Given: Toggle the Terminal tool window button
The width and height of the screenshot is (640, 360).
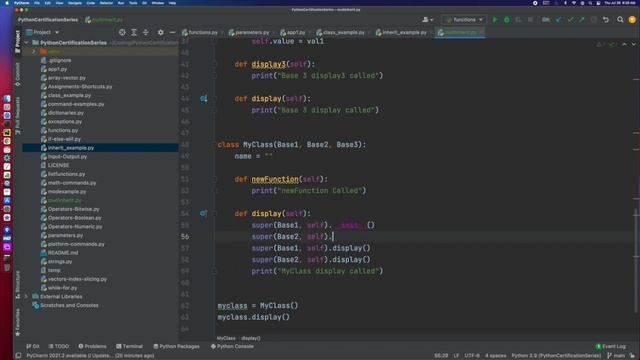Looking at the screenshot, I should (x=129, y=346).
